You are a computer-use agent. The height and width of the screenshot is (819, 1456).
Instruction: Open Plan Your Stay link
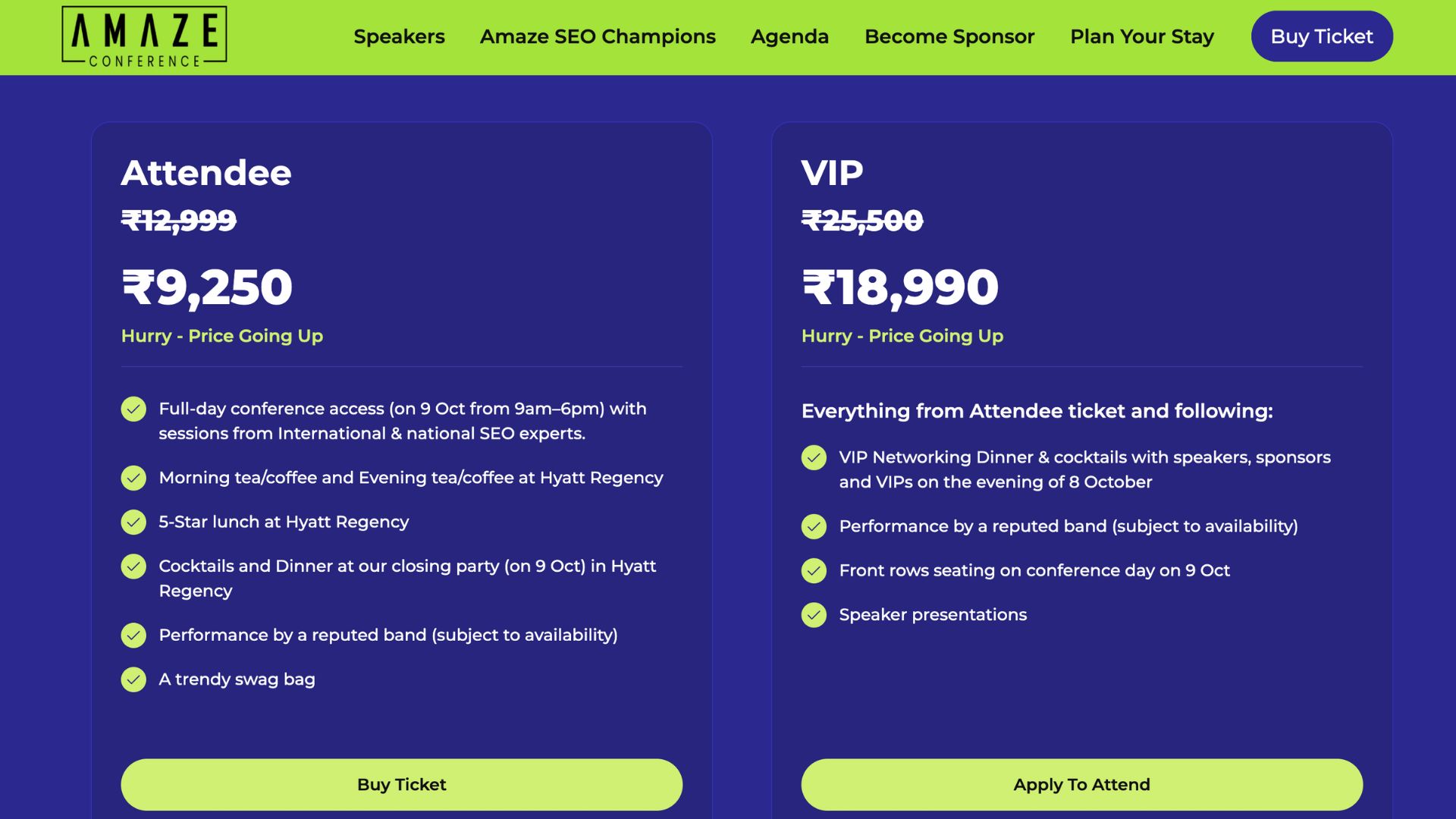pos(1142,36)
